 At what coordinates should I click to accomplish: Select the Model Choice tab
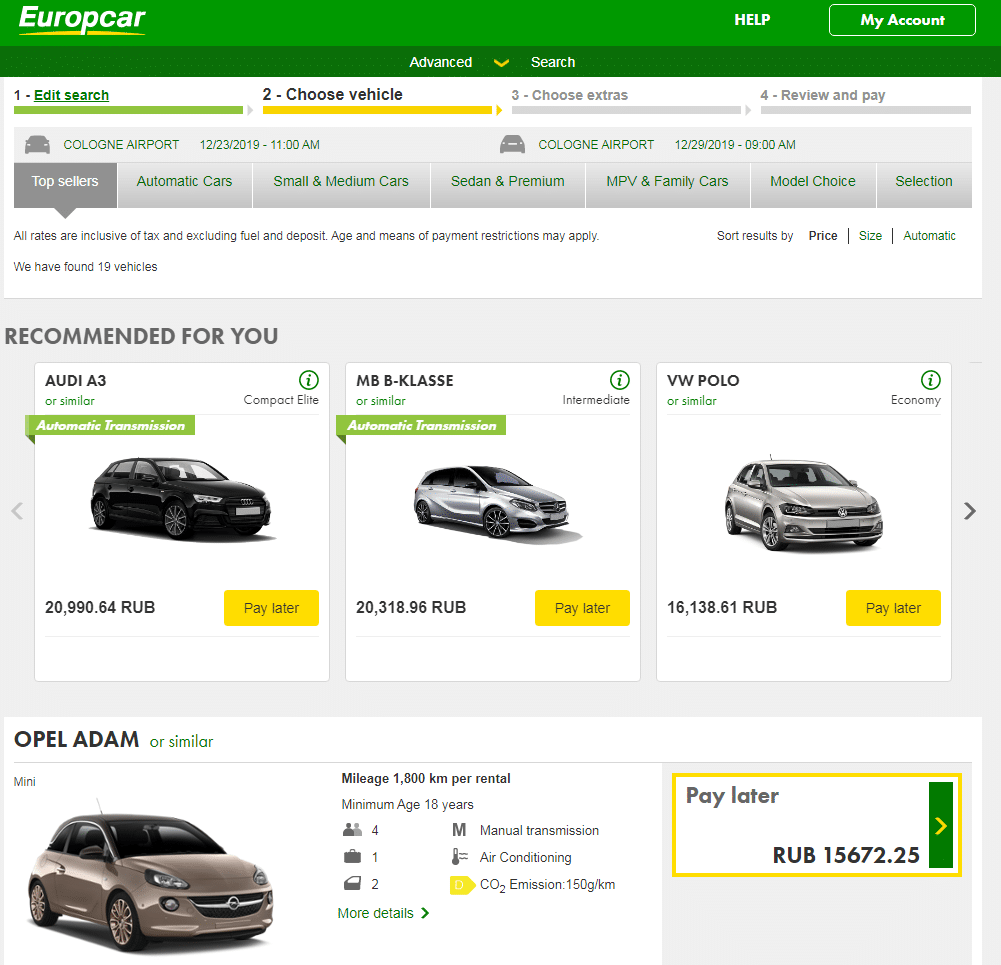813,185
